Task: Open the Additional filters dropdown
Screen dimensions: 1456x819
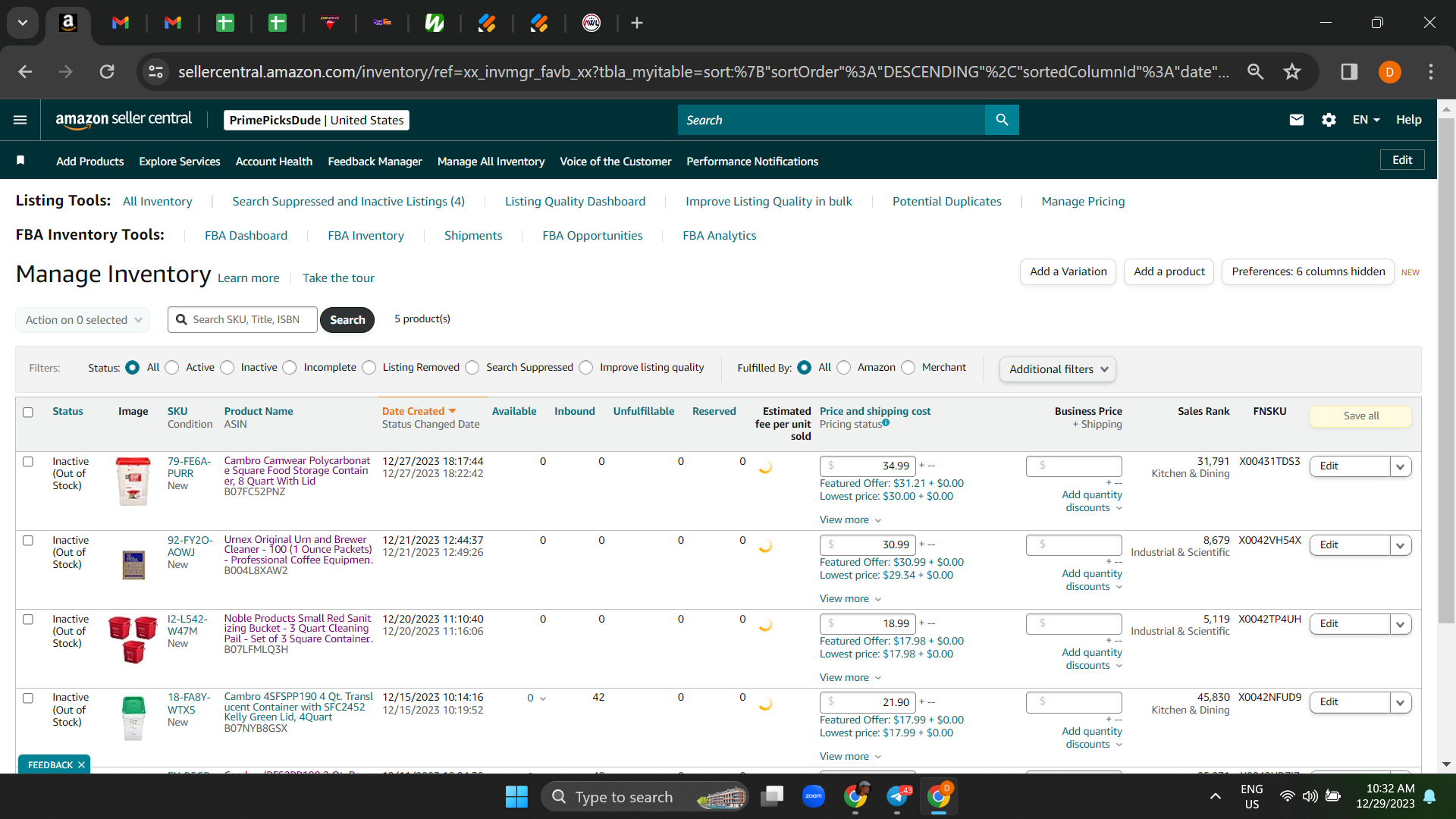Action: point(1058,369)
